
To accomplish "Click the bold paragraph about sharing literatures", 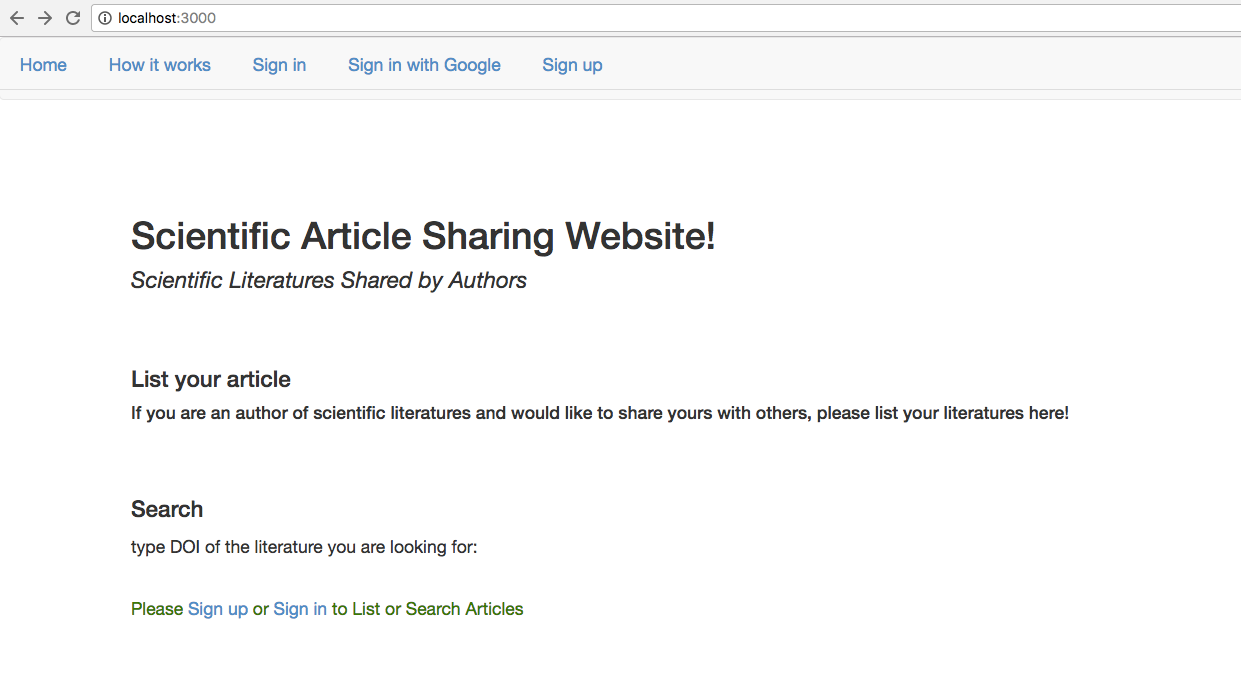I will pyautogui.click(x=600, y=413).
